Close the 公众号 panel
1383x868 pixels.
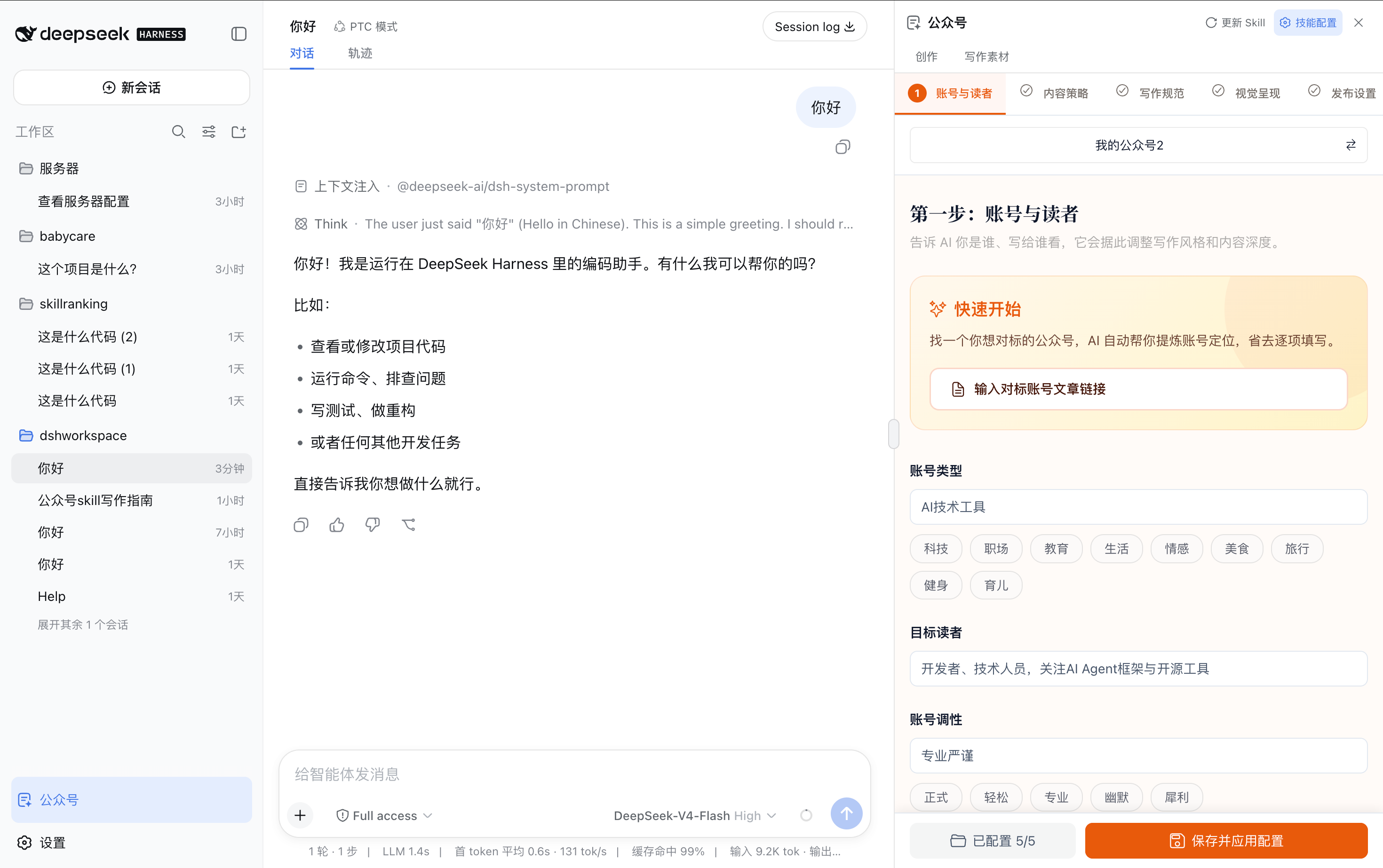(1359, 23)
